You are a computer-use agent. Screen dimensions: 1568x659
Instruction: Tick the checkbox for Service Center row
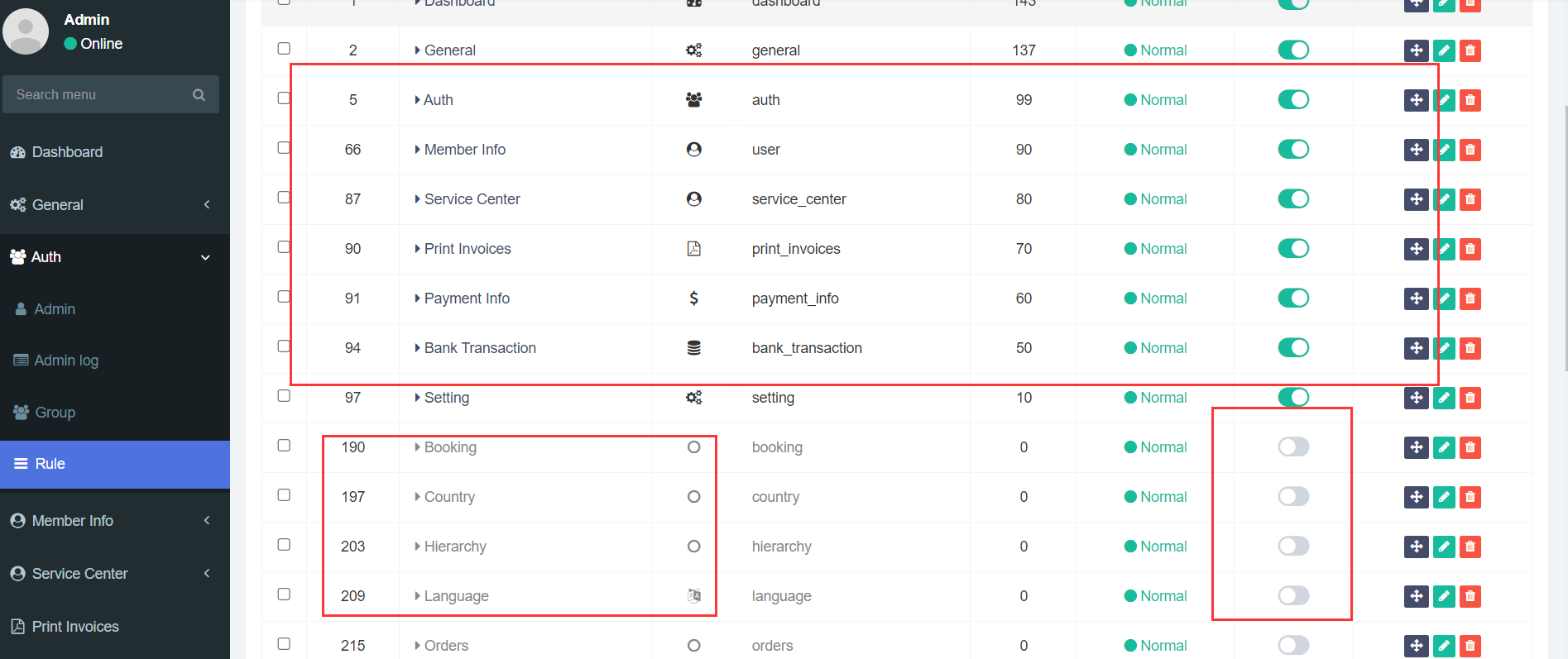tap(284, 198)
